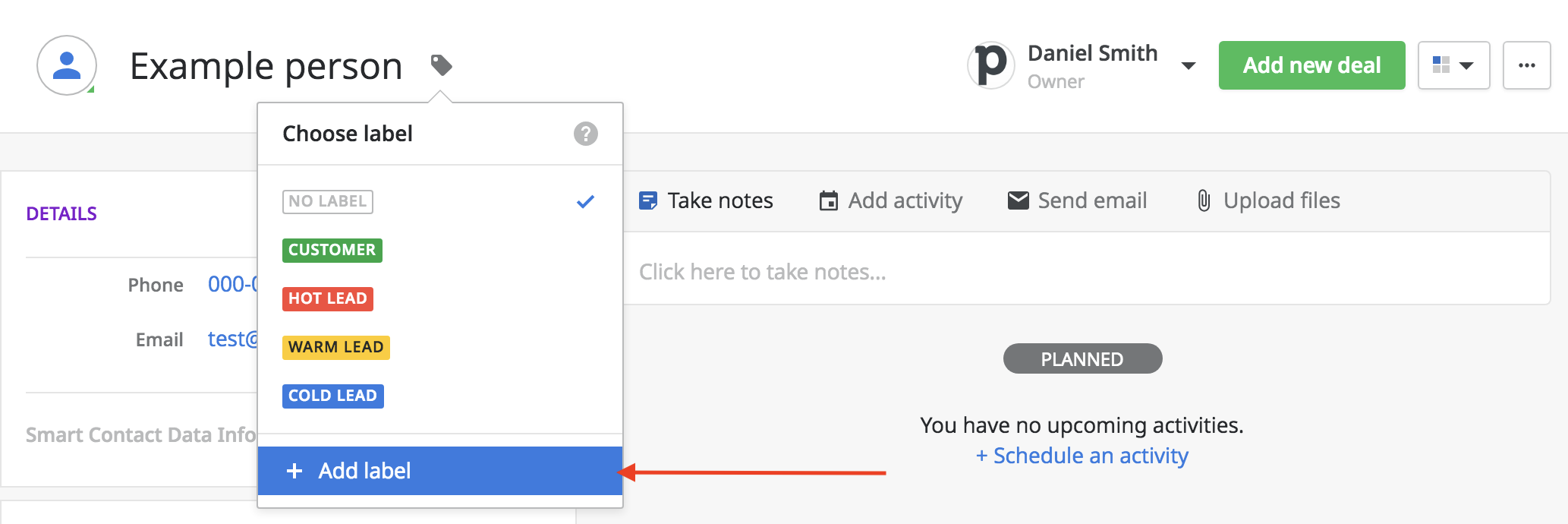
Task: Open the grid layout view dropdown
Action: pos(1453,65)
